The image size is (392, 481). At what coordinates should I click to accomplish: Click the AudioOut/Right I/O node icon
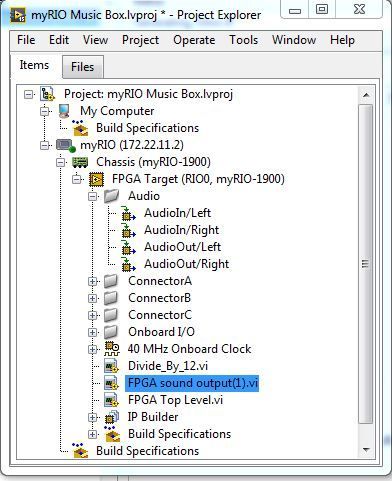(x=128, y=264)
